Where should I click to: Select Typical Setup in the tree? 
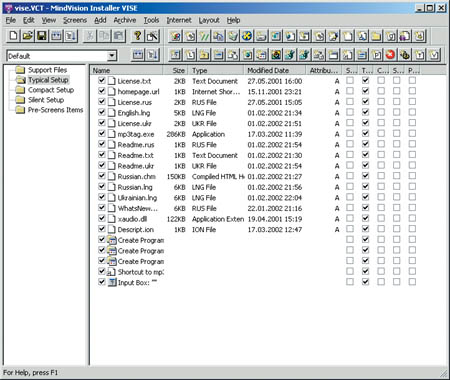(x=48, y=80)
